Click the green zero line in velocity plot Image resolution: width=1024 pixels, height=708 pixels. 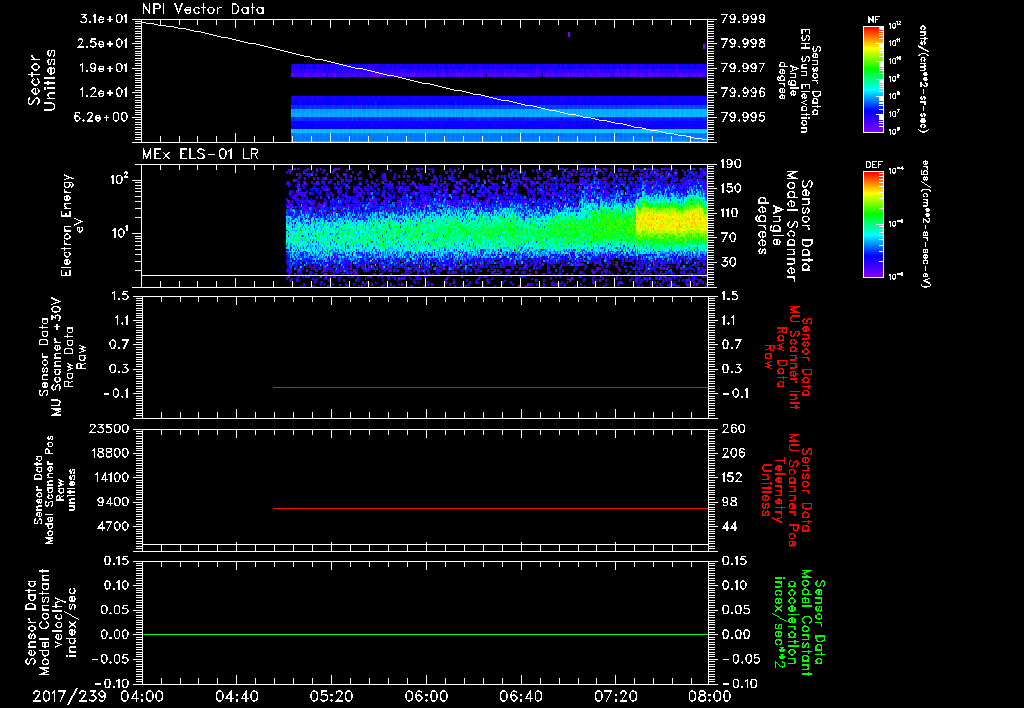pos(425,634)
